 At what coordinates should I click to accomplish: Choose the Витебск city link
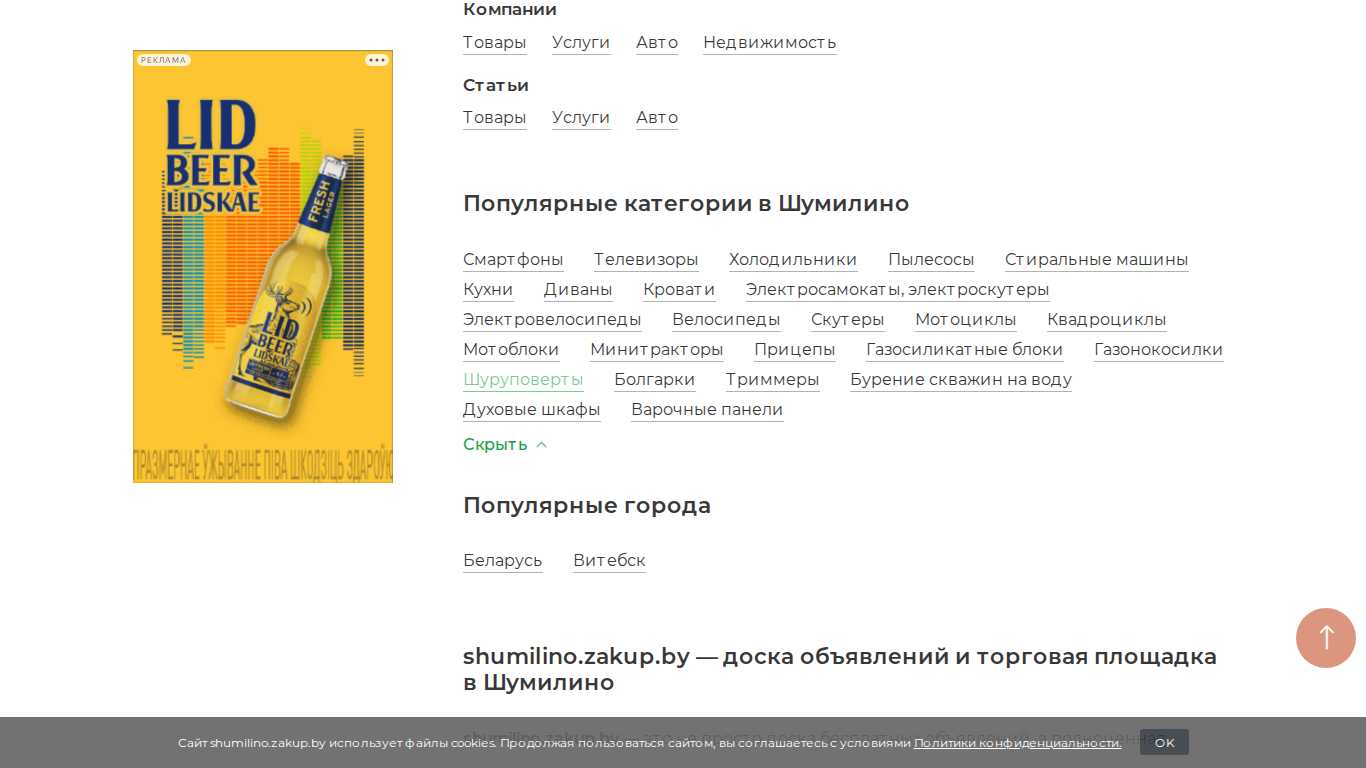[610, 561]
